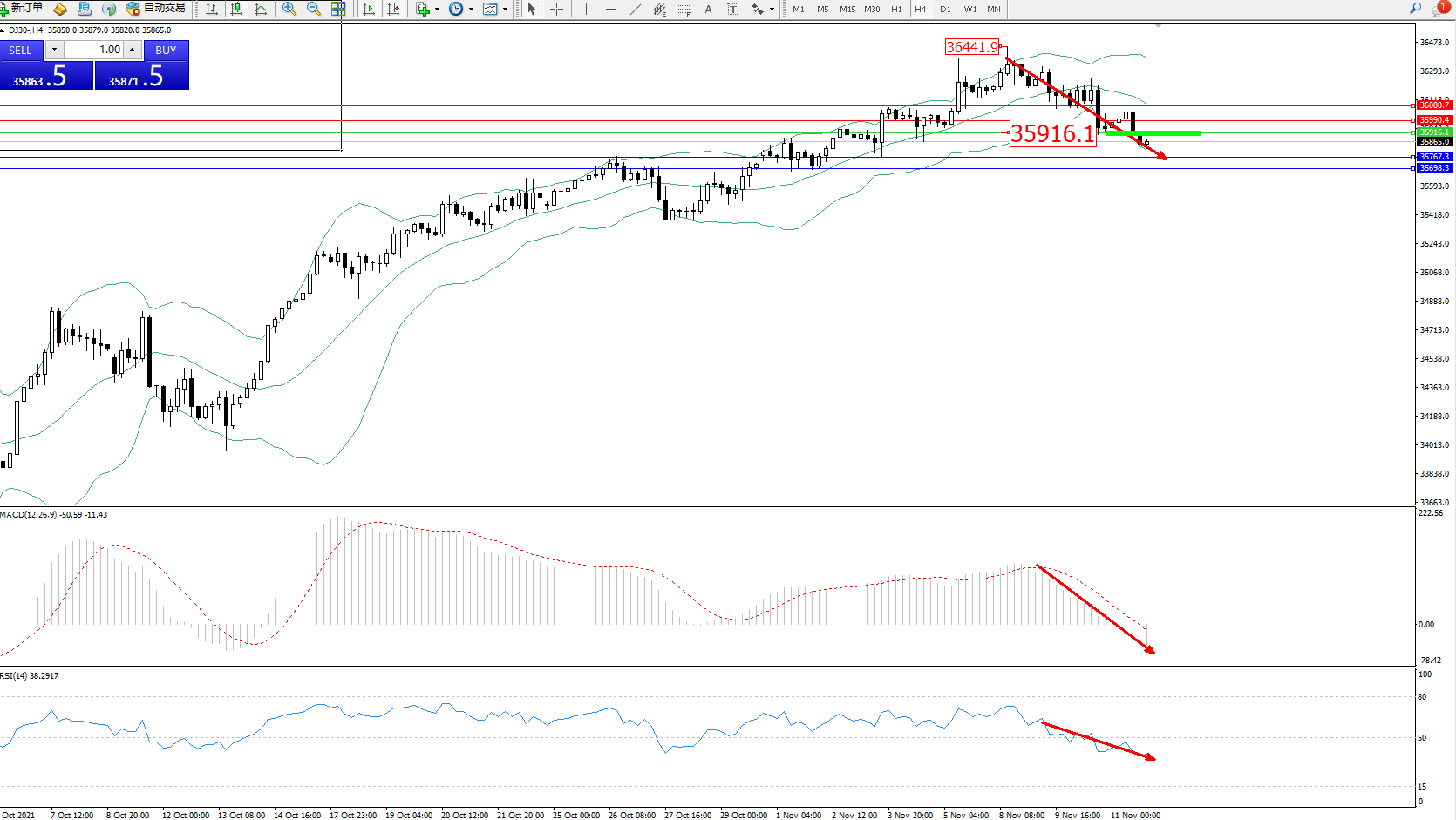Select the M15 timeframe
1456x820 pixels.
click(847, 9)
